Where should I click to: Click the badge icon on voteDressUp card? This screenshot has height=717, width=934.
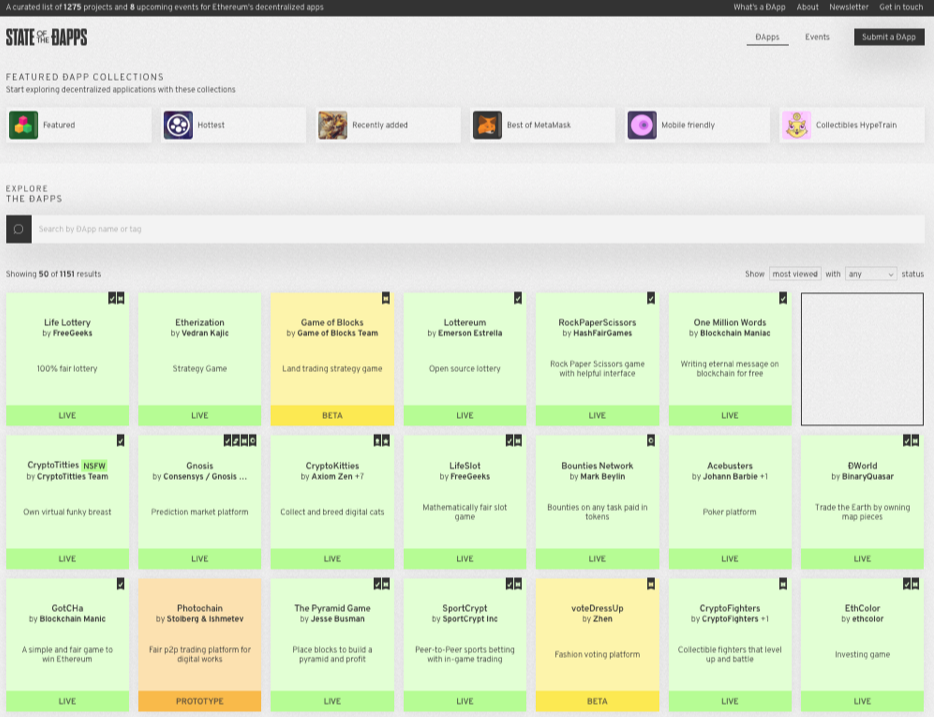651,584
